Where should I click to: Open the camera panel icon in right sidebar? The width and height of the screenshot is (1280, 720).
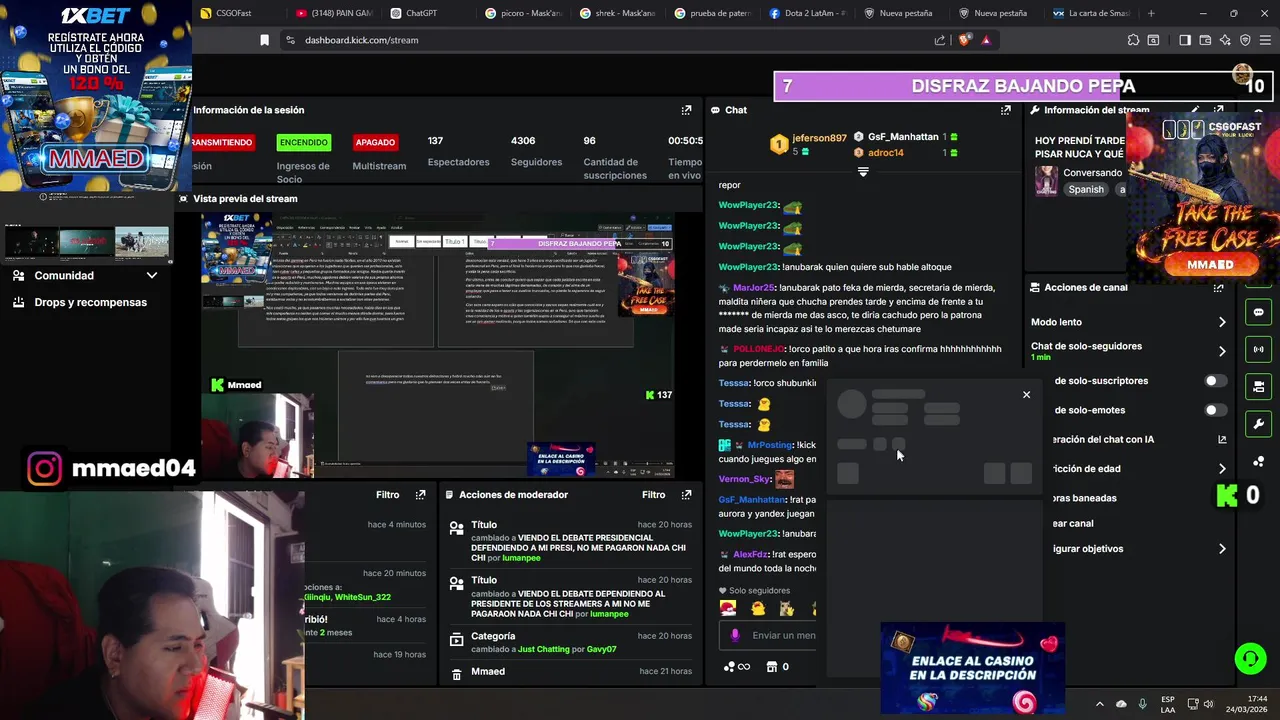pos(1258,386)
